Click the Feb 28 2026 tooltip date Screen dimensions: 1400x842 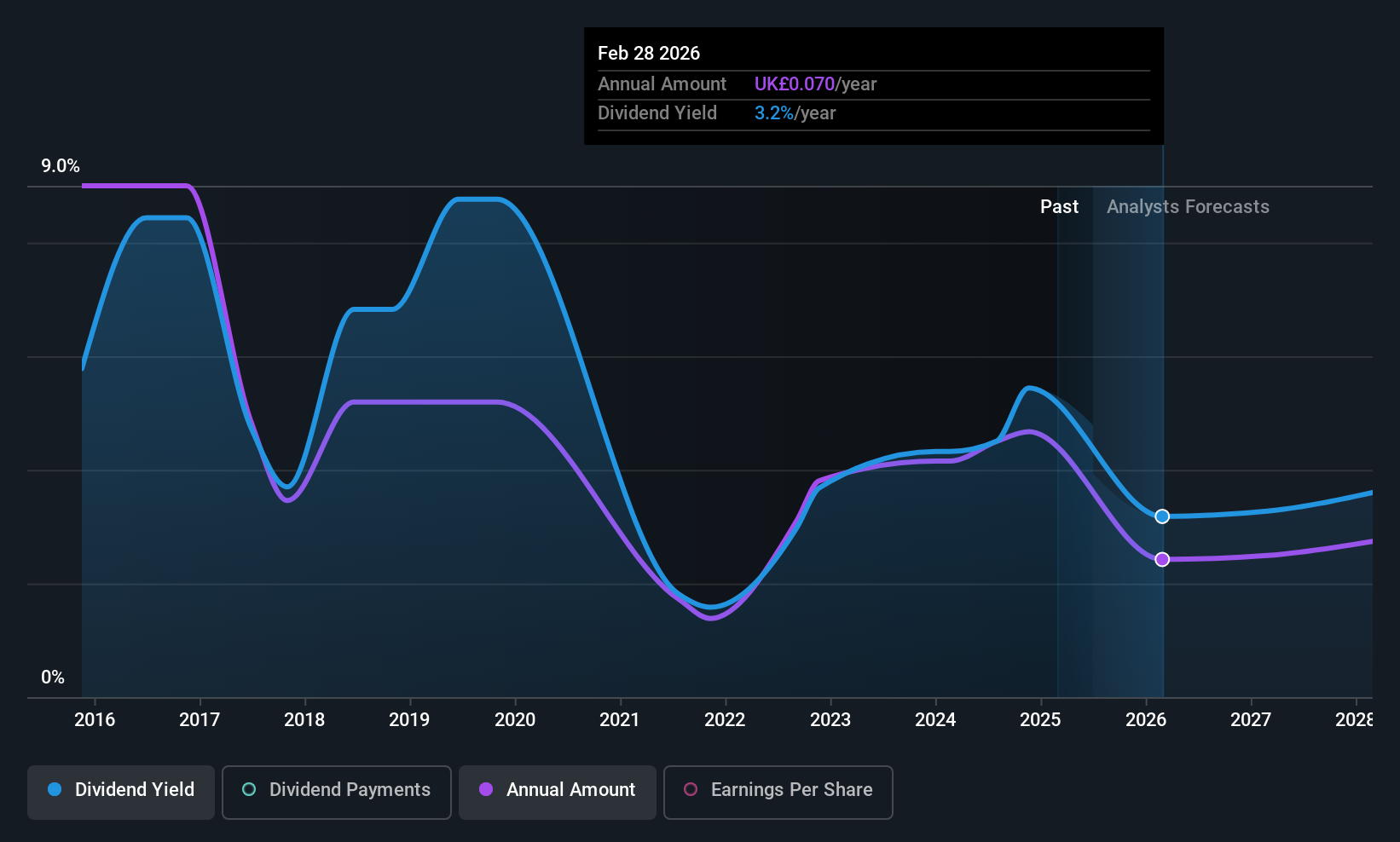pos(649,54)
